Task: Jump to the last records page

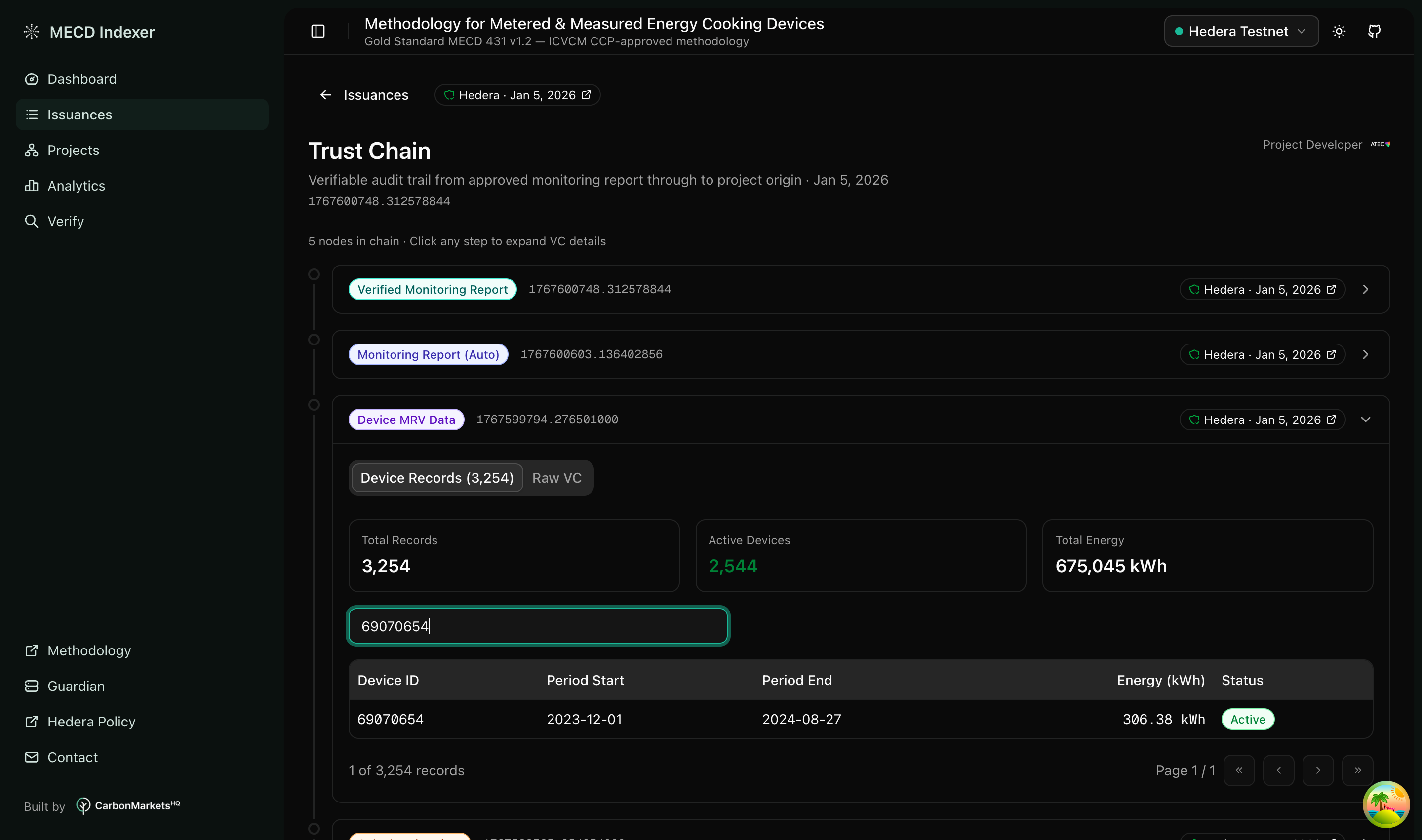Action: pos(1357,770)
